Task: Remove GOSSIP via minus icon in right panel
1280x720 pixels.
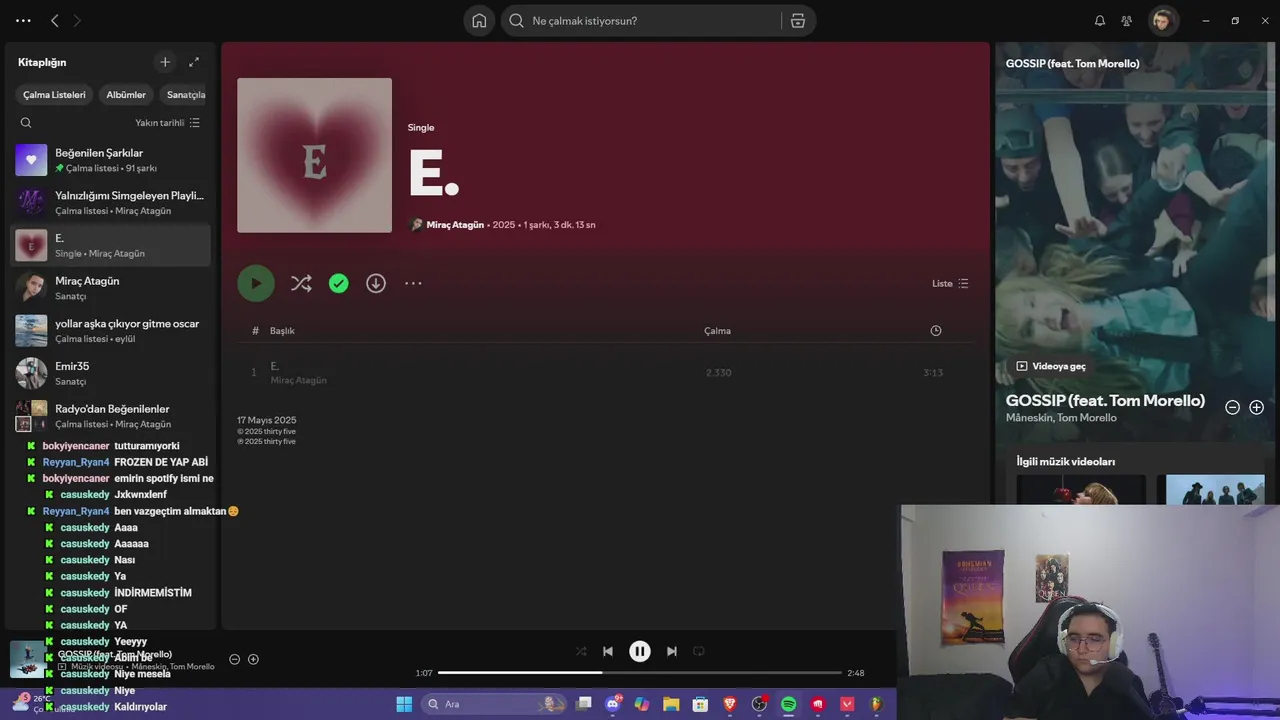Action: tap(1233, 407)
